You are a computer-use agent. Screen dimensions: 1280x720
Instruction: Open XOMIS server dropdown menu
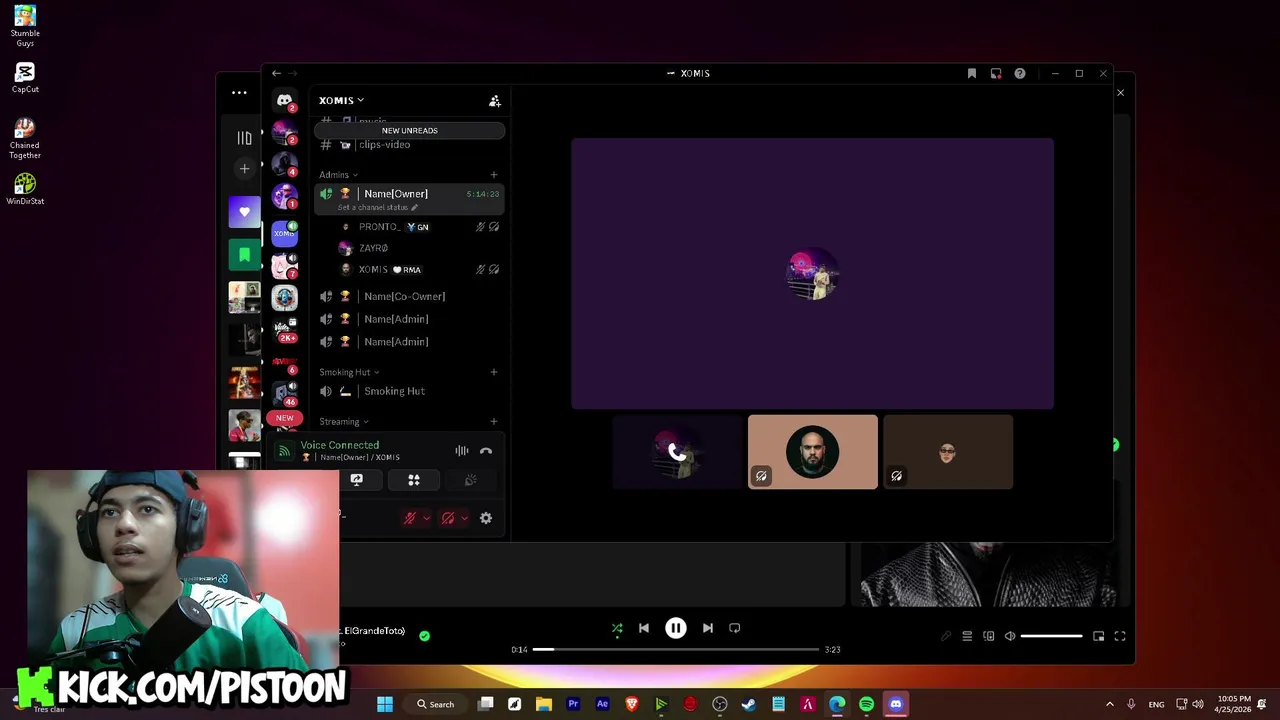342,100
